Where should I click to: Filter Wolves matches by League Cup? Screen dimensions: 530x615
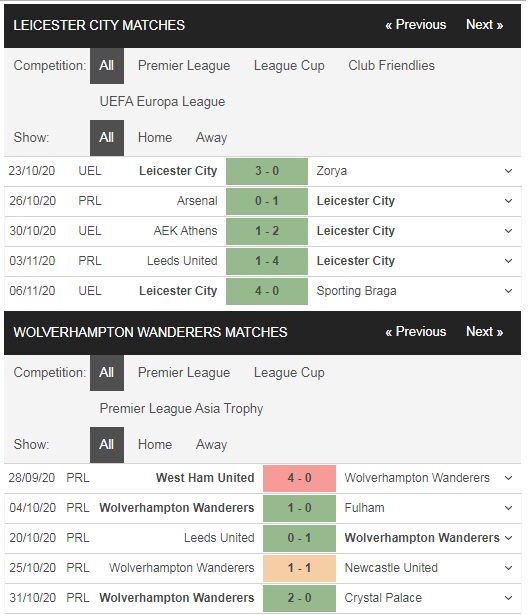point(289,373)
